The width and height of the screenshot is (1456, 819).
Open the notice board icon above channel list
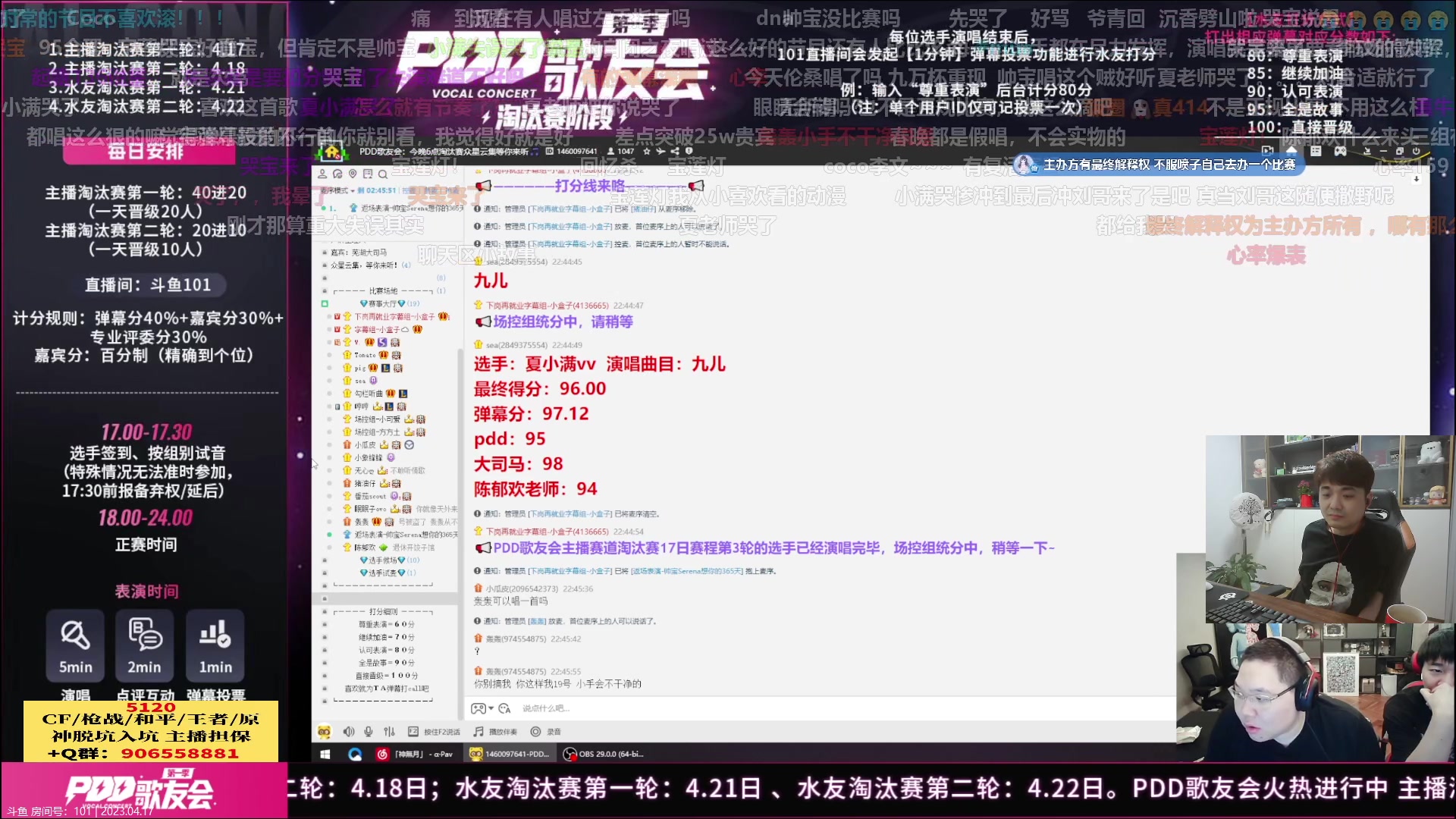pos(368,174)
